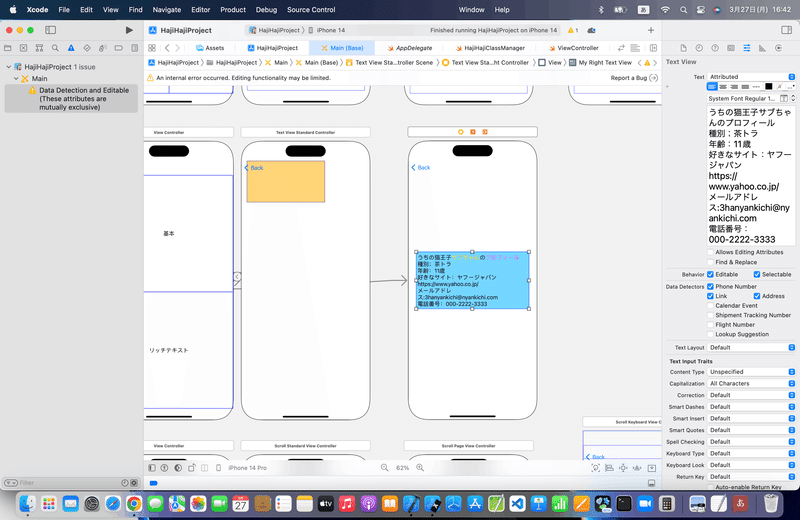The image size is (800, 520).
Task: Show the Identity inspector icon
Action: tap(731, 48)
